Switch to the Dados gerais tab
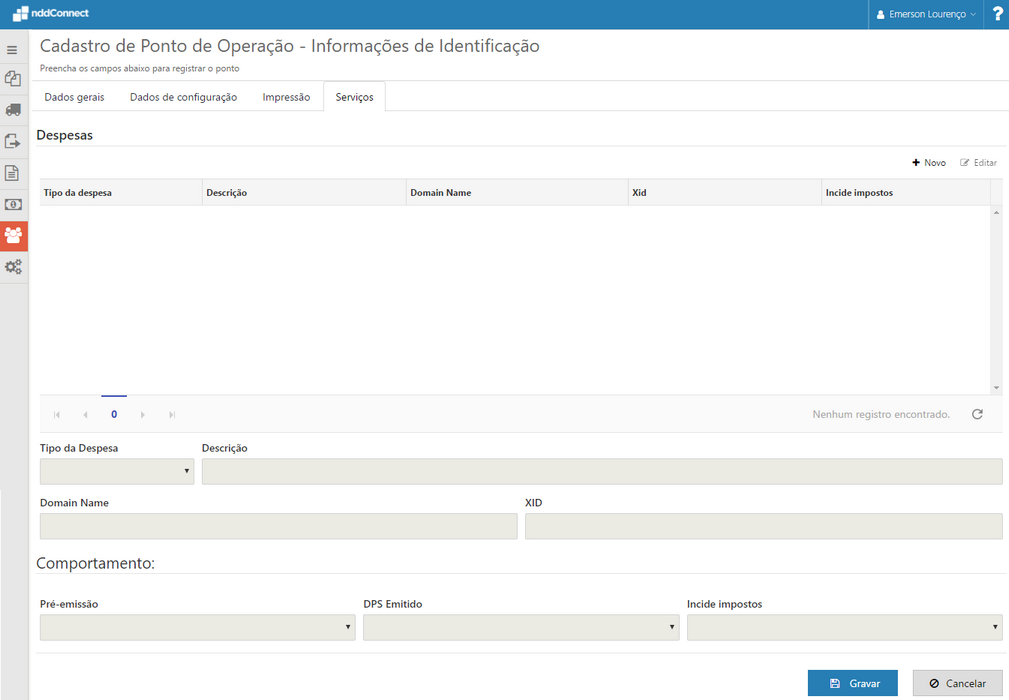Viewport: 1009px width, 700px height. (74, 97)
